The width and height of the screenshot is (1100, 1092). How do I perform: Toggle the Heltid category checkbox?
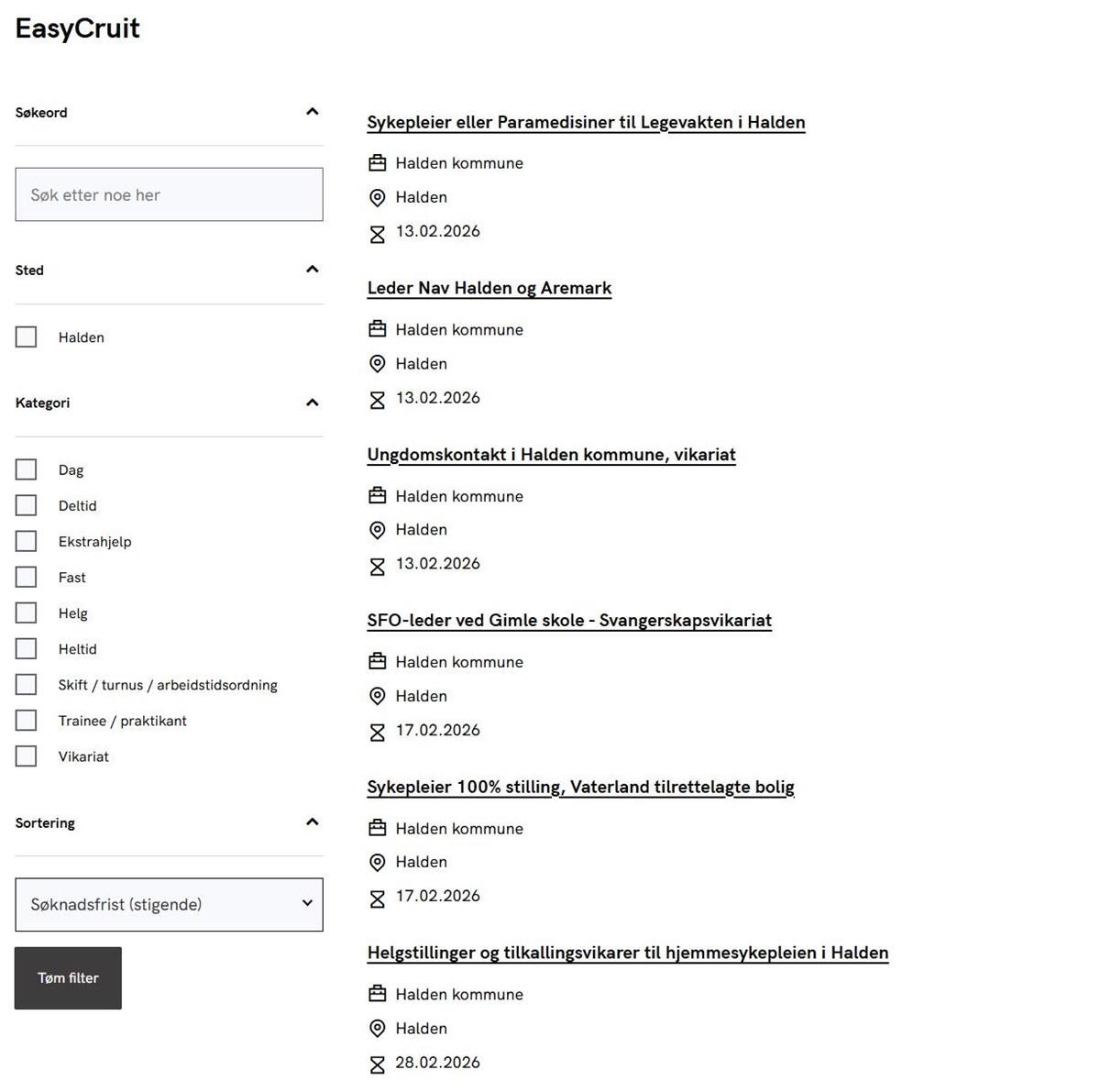27,649
